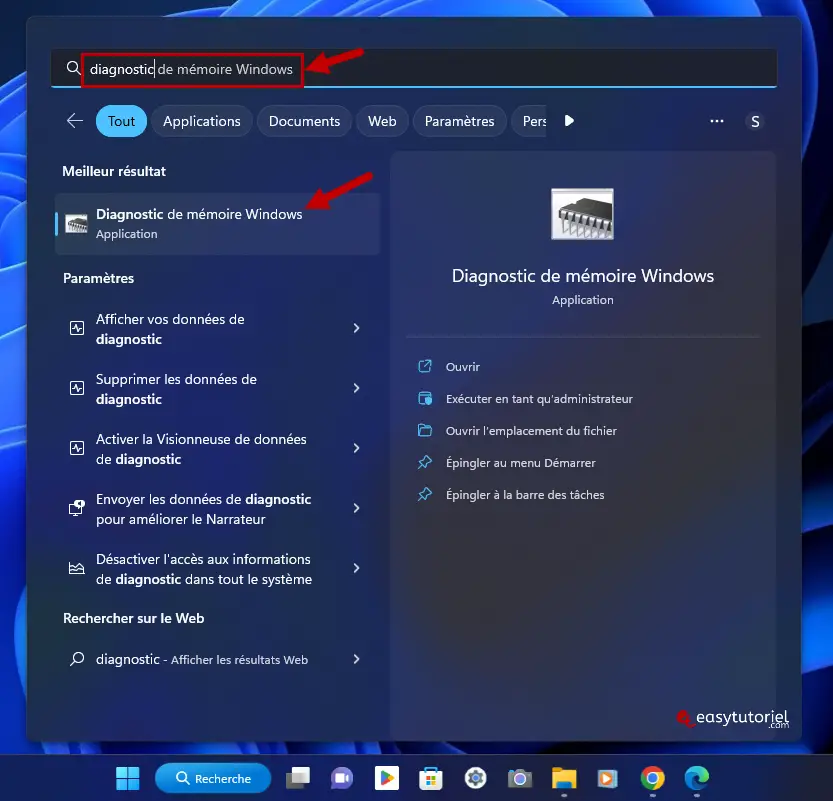
Task: Click the search text field containing diagnostic
Action: pos(414,69)
